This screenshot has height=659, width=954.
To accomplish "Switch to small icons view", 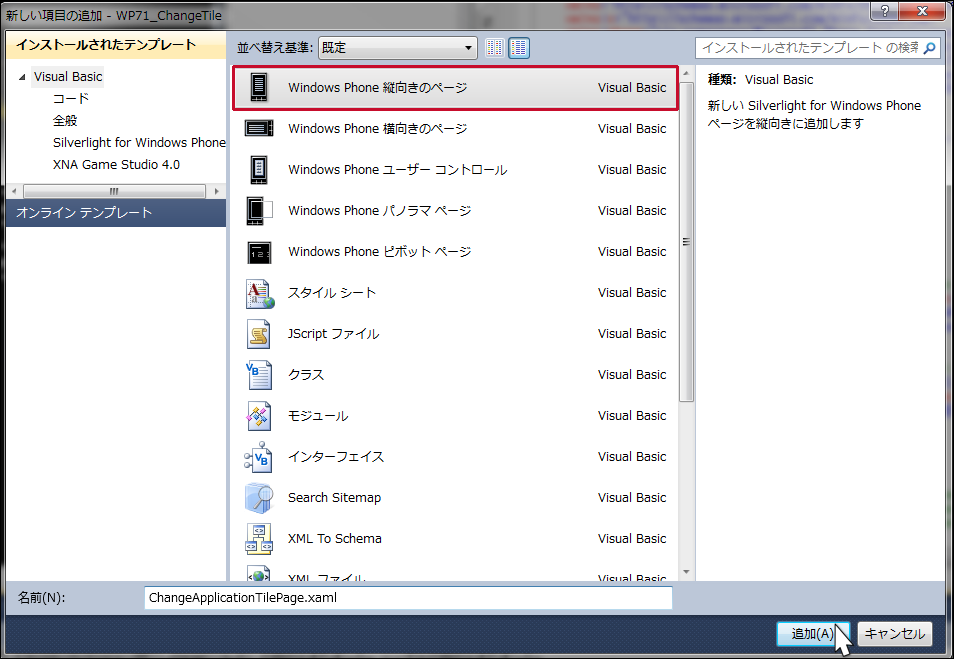I will pyautogui.click(x=495, y=48).
